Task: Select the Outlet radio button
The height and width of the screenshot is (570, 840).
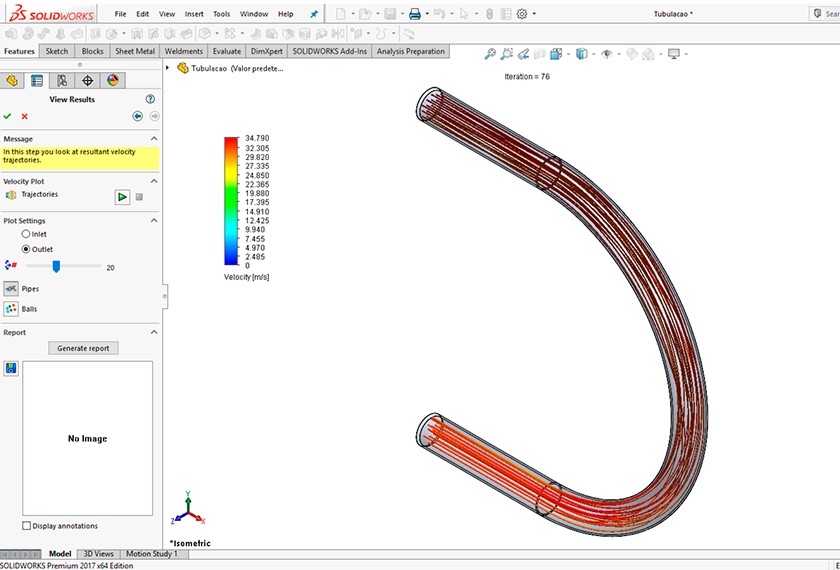Action: pos(26,249)
